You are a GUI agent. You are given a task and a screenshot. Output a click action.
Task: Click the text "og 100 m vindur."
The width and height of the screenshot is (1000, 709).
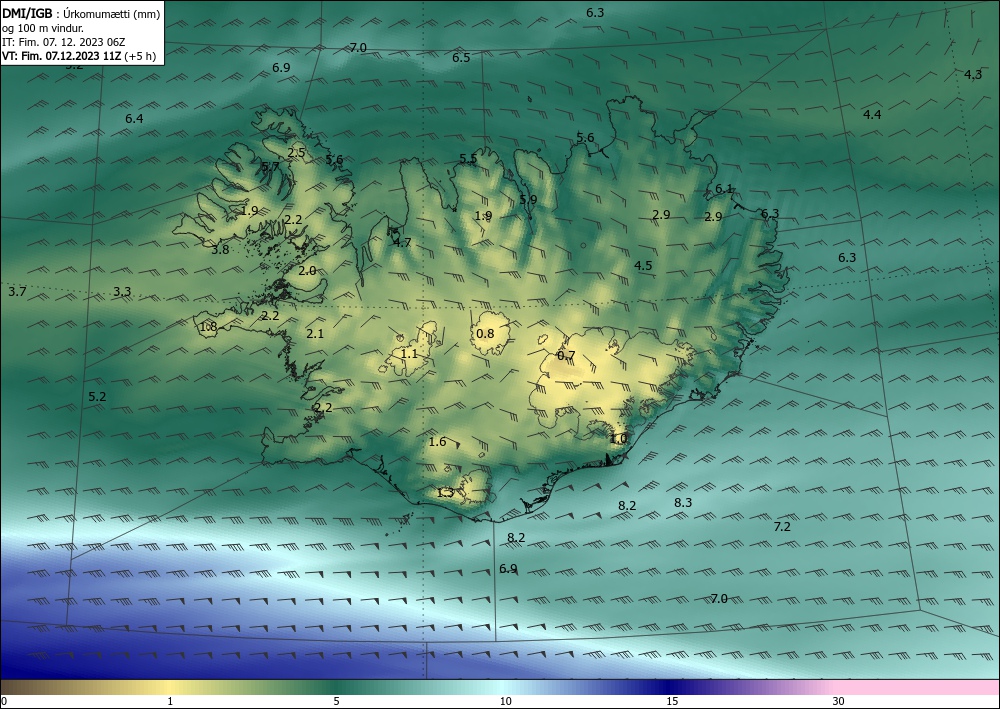coord(43,28)
